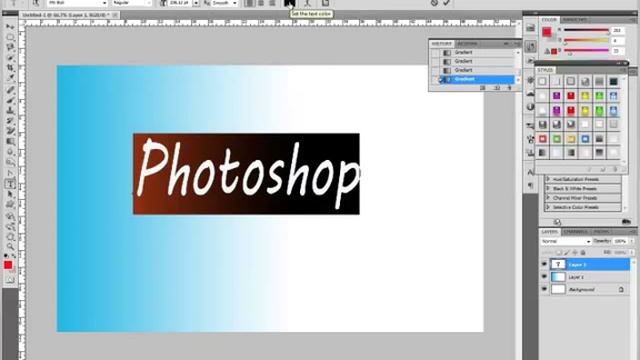Switch to the Channels tab
Screen dimensions: 640x360
click(575, 232)
